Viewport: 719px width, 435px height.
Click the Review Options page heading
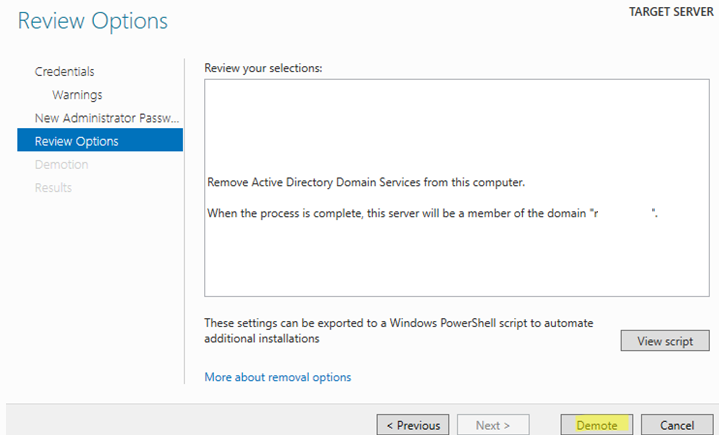pos(93,21)
